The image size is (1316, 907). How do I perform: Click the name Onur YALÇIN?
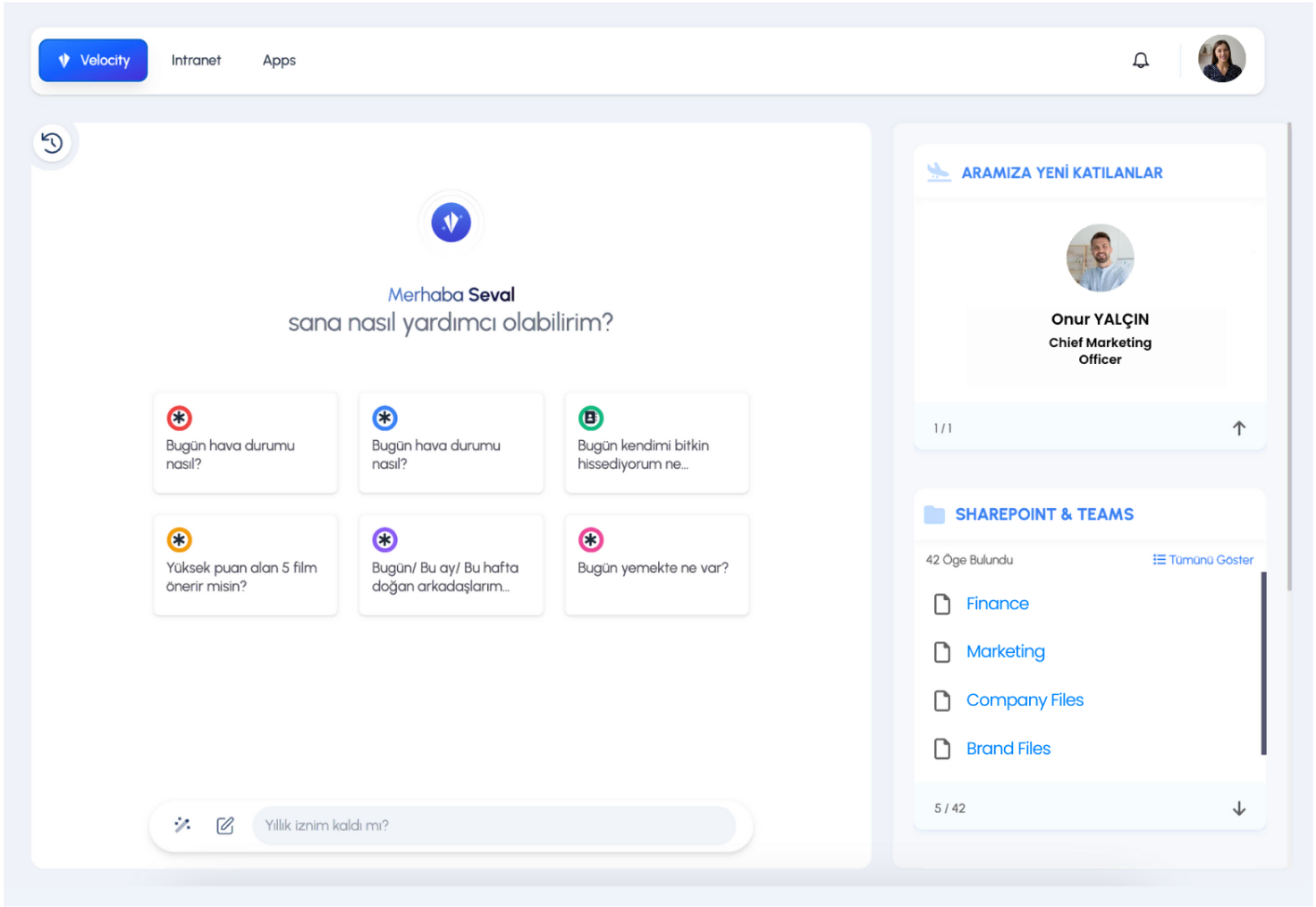[1100, 319]
